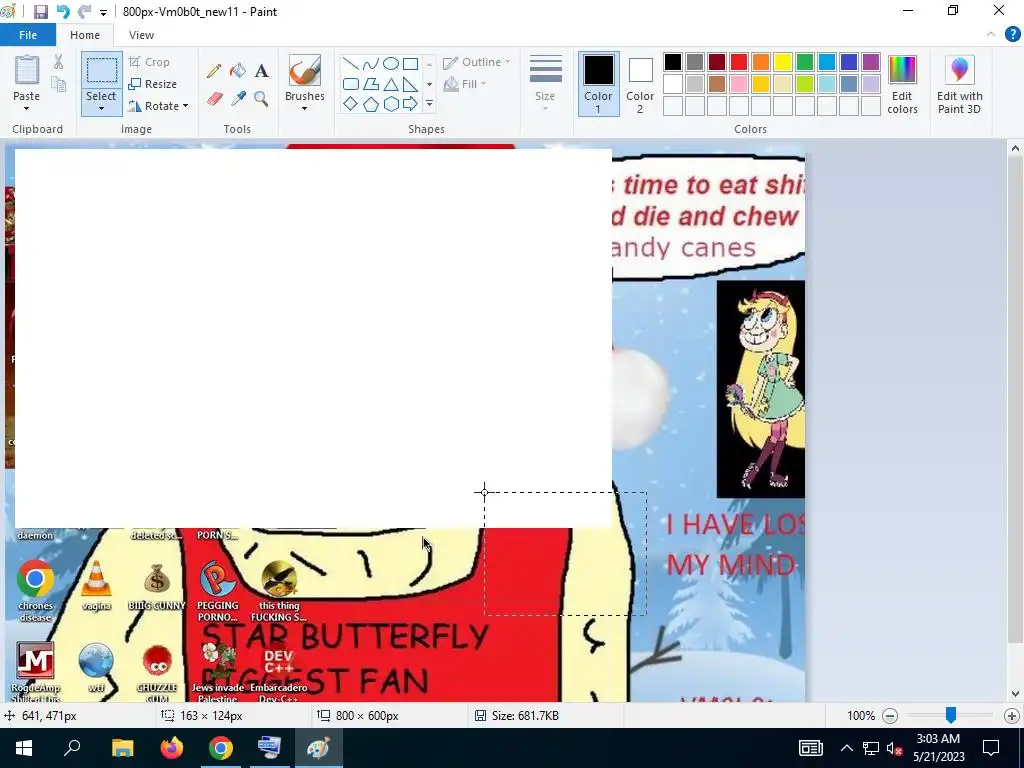Select the Magnifier tool
1024x768 pixels.
click(x=261, y=99)
